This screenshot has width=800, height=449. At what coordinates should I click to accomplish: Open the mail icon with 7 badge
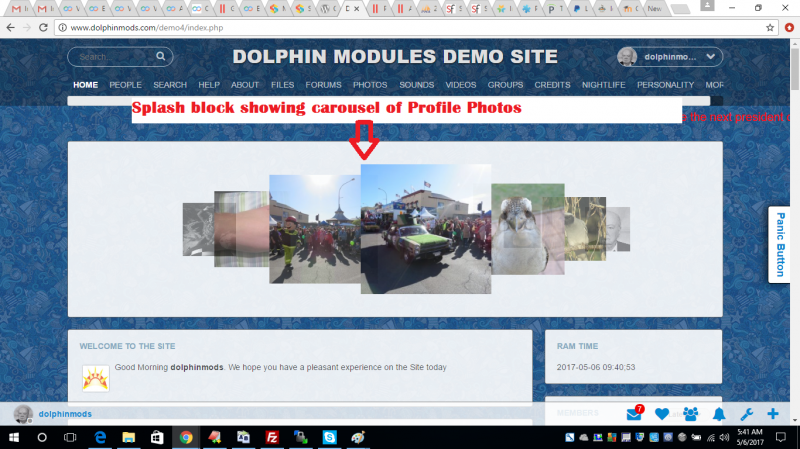click(634, 414)
